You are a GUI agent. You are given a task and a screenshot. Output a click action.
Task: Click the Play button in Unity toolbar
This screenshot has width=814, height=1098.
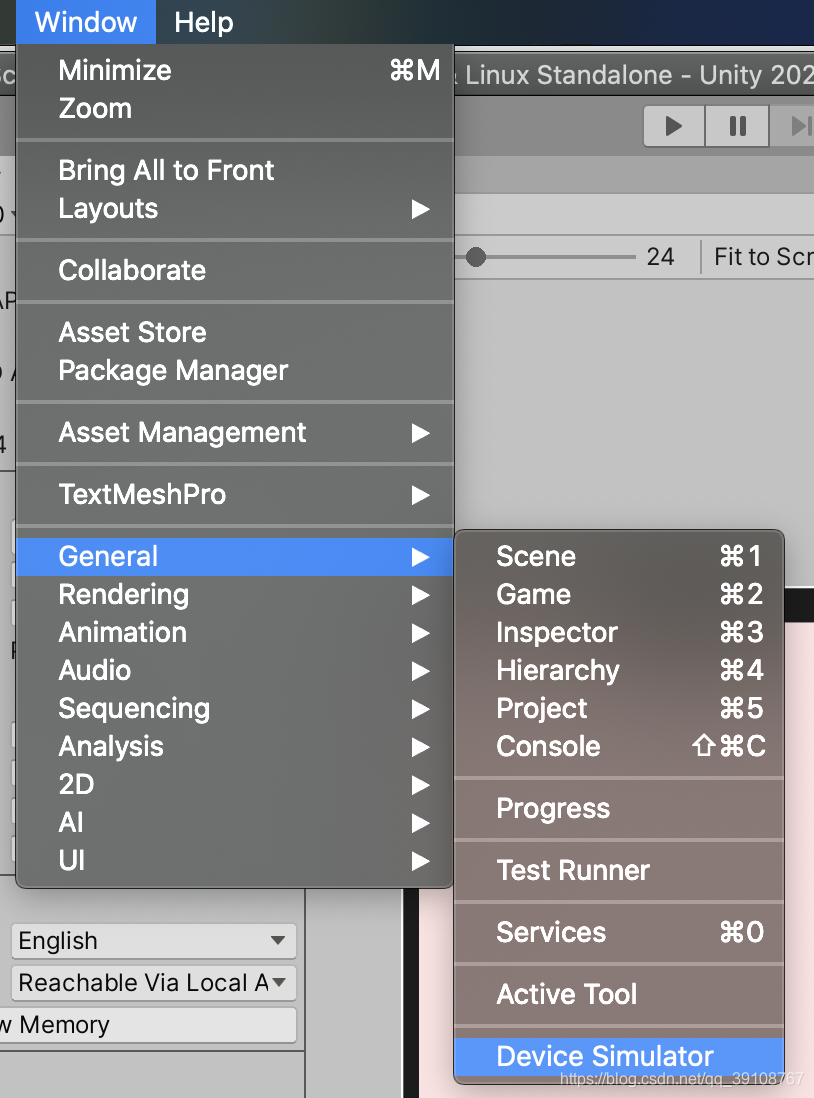pyautogui.click(x=674, y=126)
